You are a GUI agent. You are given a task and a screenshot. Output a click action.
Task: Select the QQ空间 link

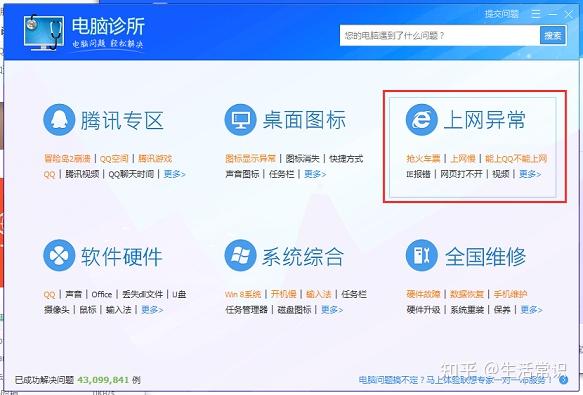114,158
